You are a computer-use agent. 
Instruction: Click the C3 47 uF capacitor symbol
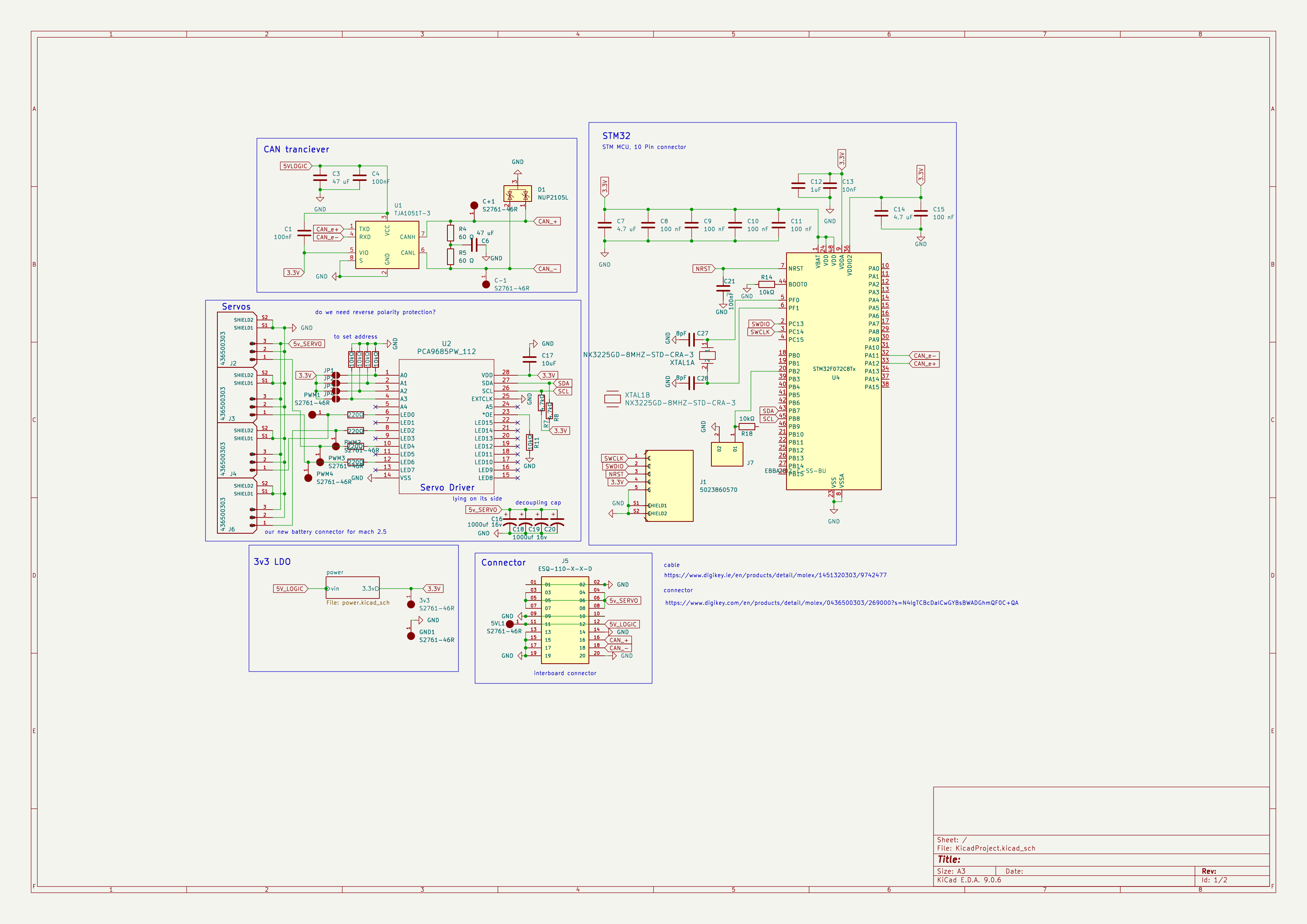(320, 177)
